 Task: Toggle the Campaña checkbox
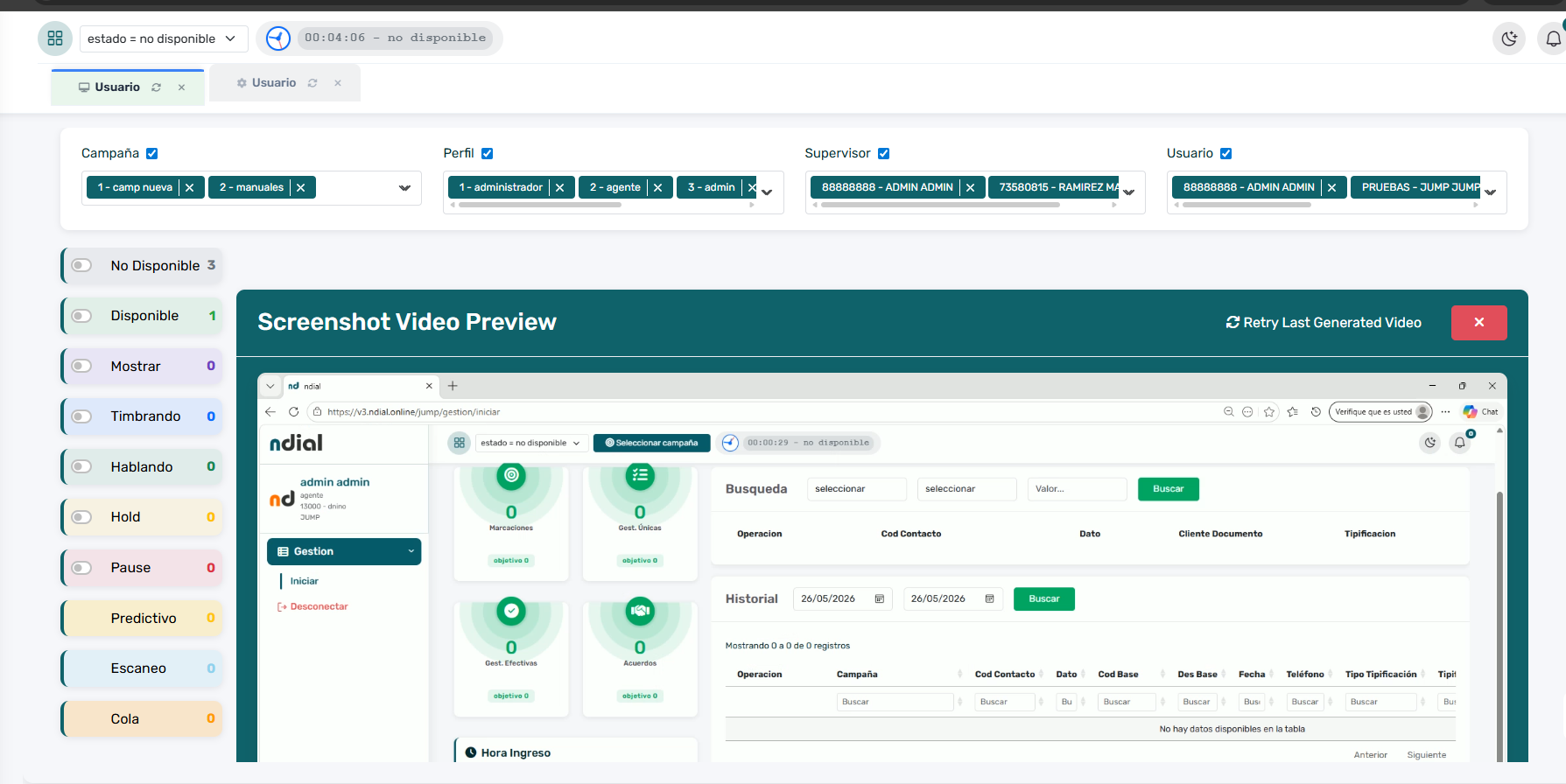click(151, 153)
